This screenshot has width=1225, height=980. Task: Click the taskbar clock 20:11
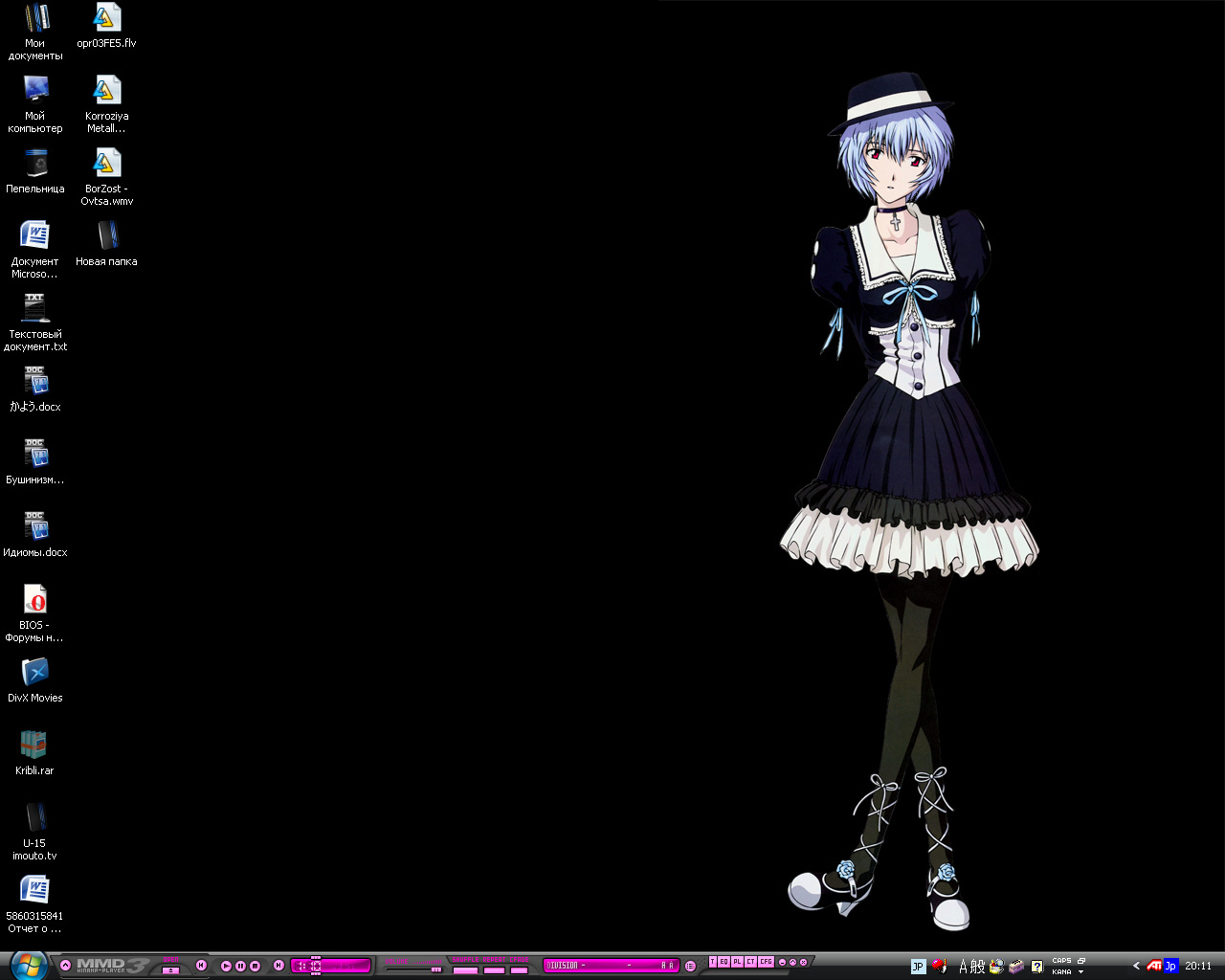tap(1198, 966)
